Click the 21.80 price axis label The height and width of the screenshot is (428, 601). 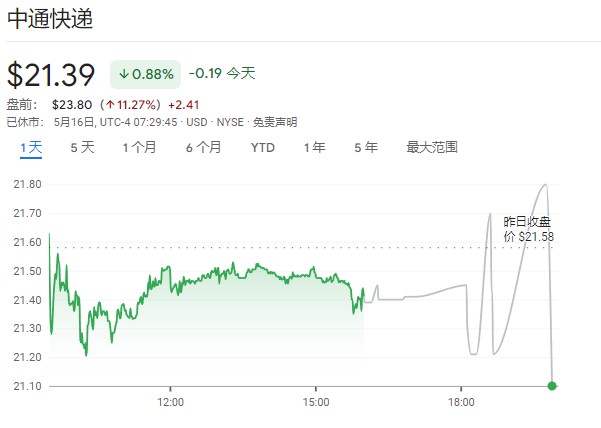[x=27, y=185]
